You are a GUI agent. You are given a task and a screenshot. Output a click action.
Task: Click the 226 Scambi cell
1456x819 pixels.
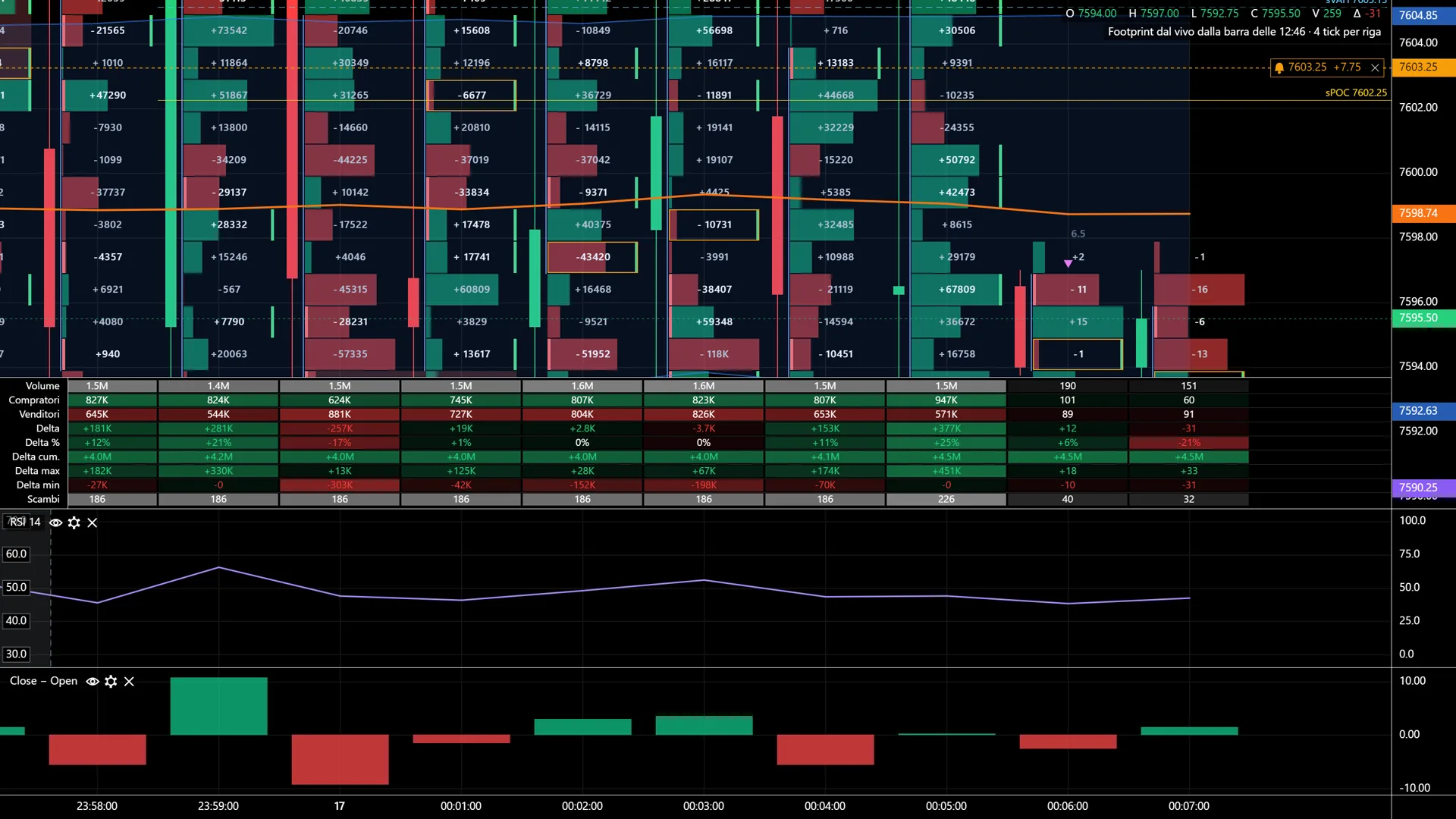[946, 500]
